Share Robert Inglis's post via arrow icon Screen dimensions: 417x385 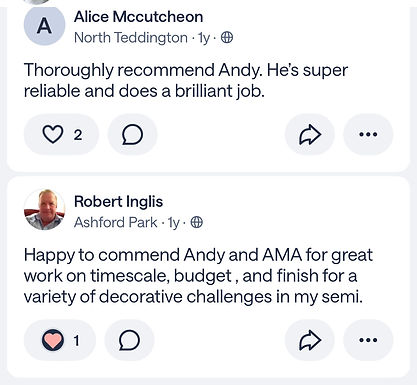310,340
